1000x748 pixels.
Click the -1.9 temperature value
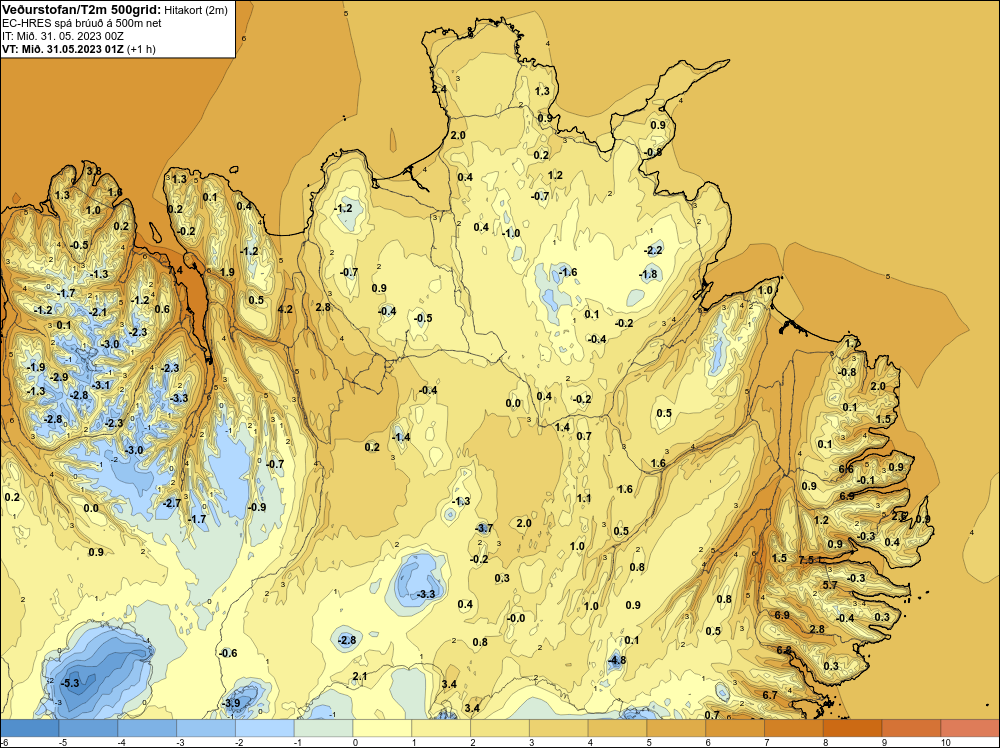[36, 367]
